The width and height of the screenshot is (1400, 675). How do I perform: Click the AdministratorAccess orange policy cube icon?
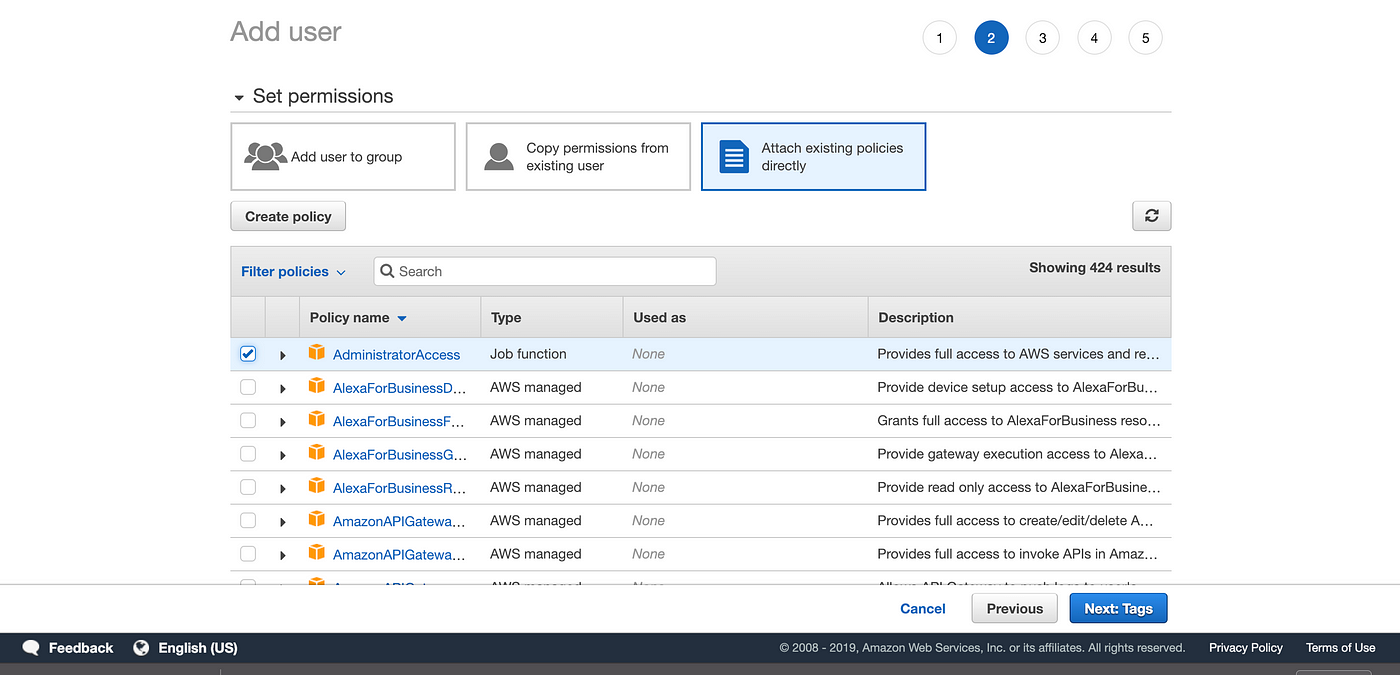[317, 353]
